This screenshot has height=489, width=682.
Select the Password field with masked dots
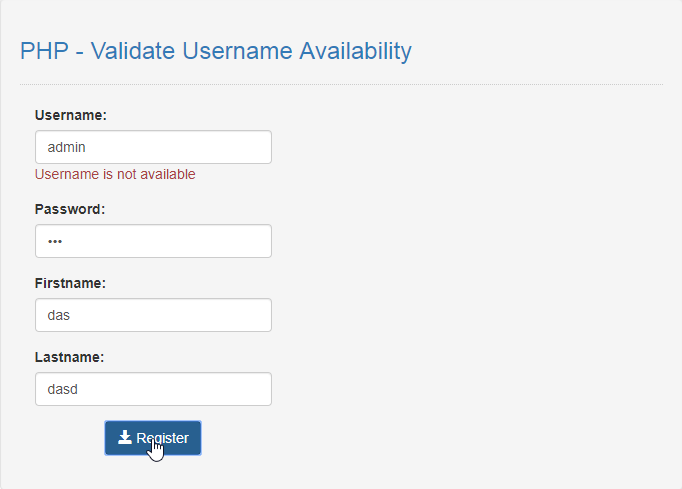point(154,241)
